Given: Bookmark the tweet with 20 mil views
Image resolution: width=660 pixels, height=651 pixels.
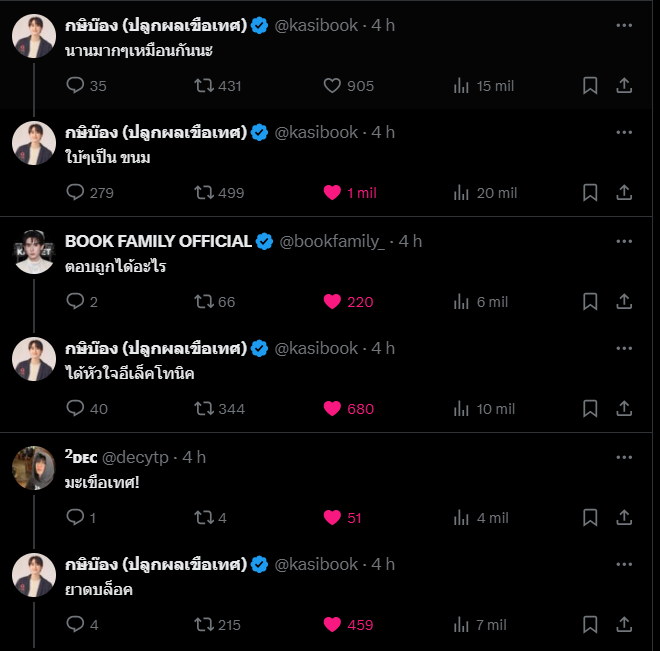Looking at the screenshot, I should pyautogui.click(x=590, y=193).
